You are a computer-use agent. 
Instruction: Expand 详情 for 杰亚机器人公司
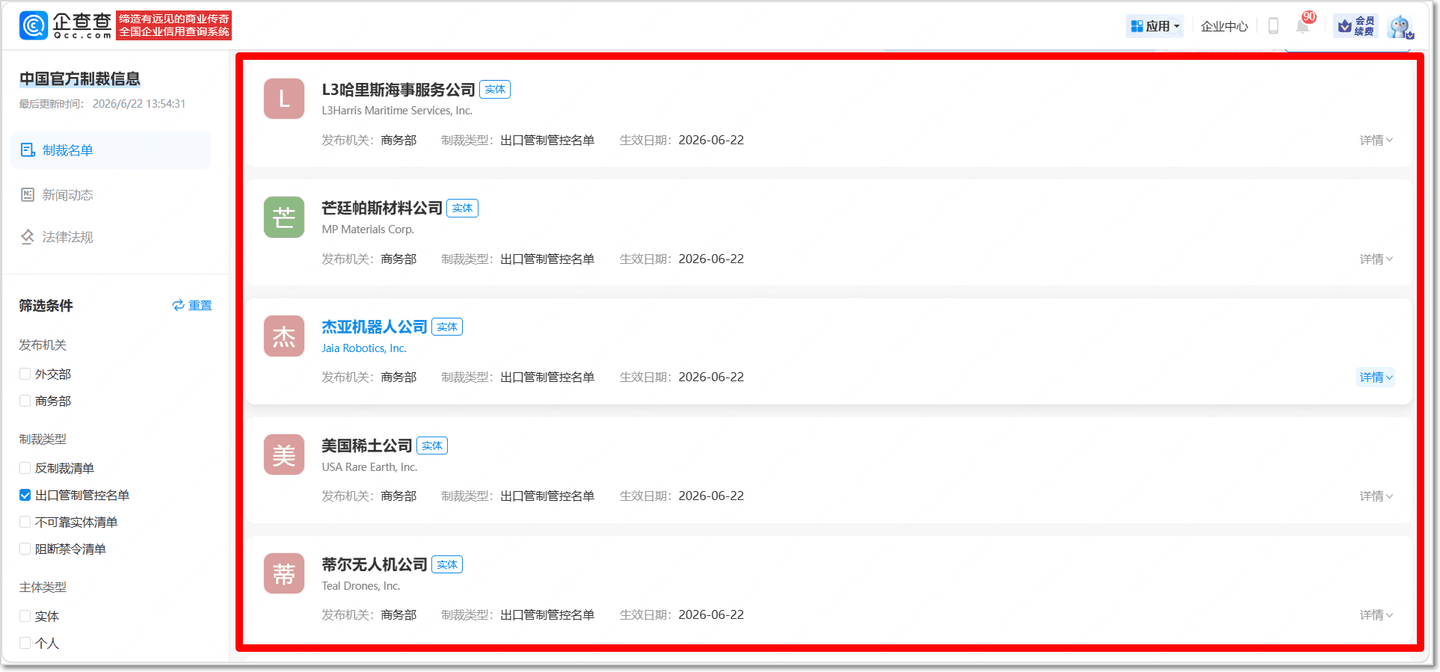click(x=1376, y=377)
